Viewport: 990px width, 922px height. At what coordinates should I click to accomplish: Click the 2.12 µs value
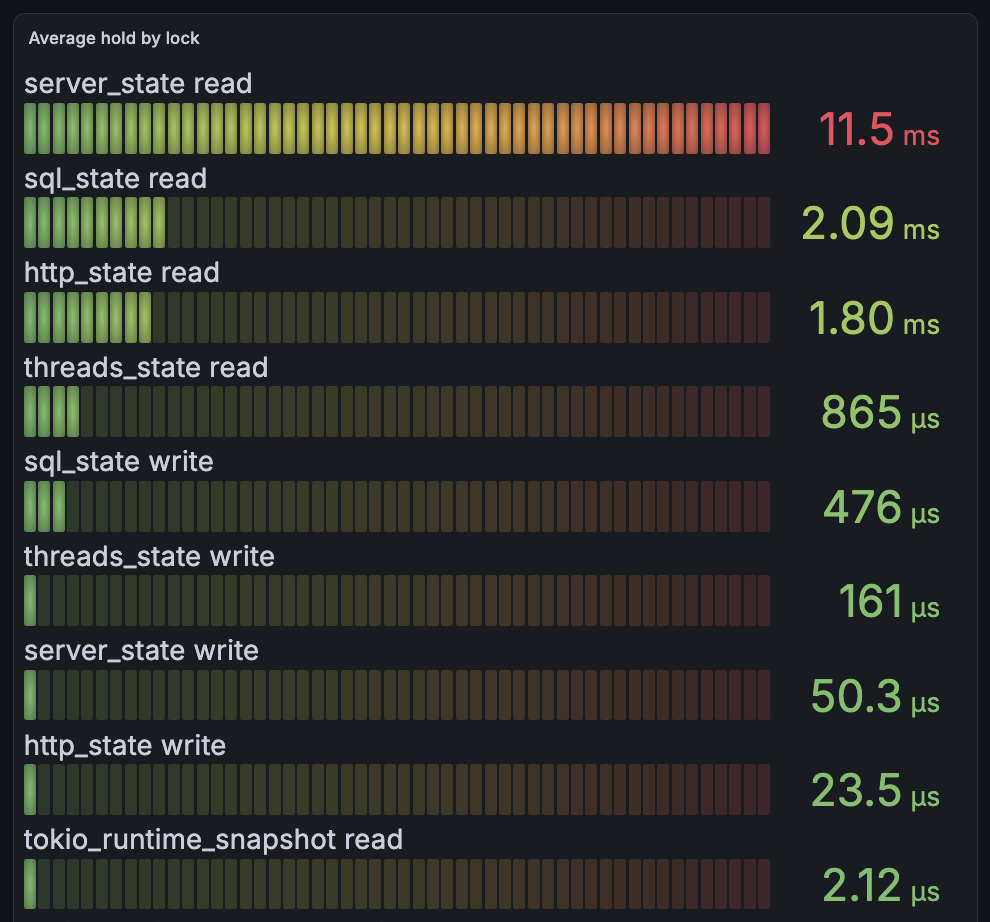pos(881,885)
